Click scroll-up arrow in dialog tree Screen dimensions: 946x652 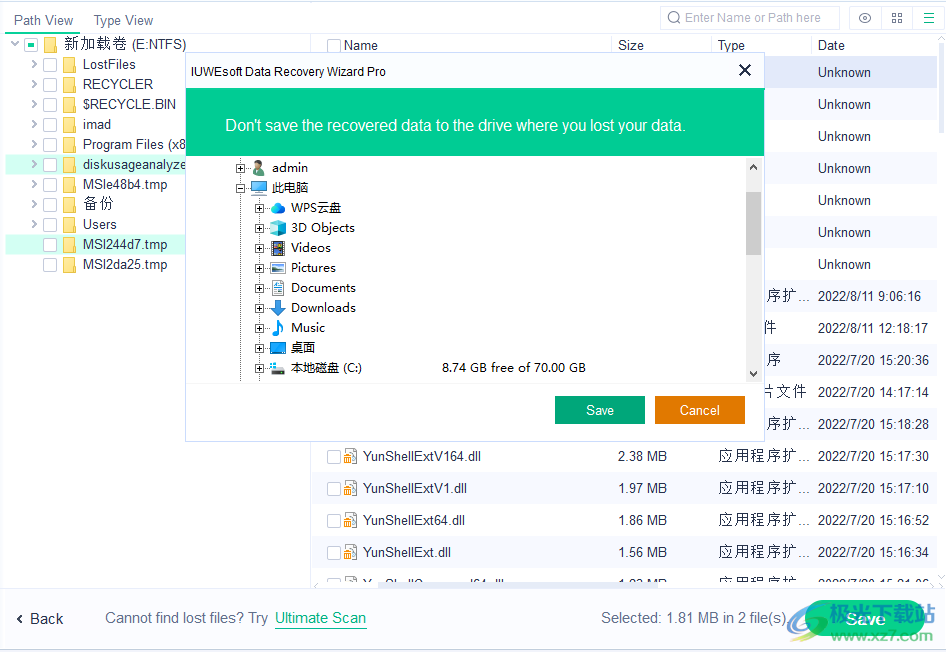pyautogui.click(x=753, y=167)
